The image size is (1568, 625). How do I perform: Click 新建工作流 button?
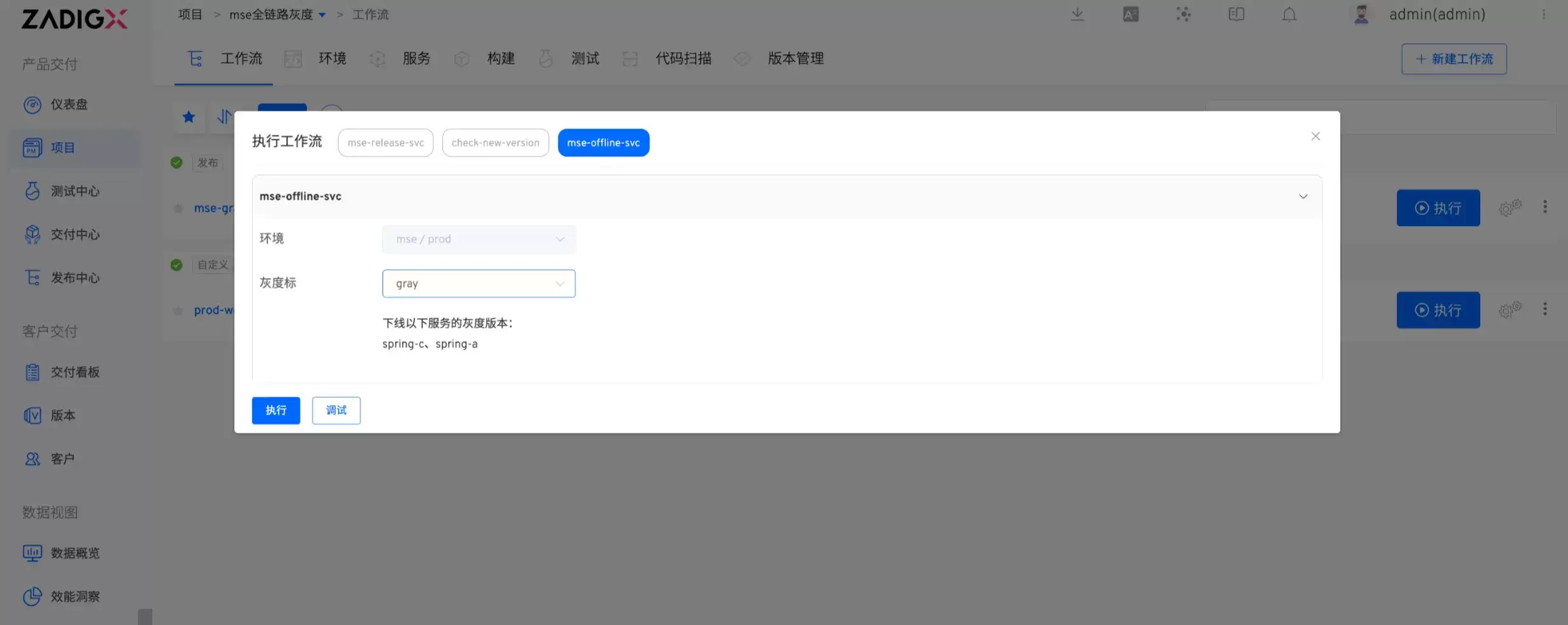coord(1453,59)
